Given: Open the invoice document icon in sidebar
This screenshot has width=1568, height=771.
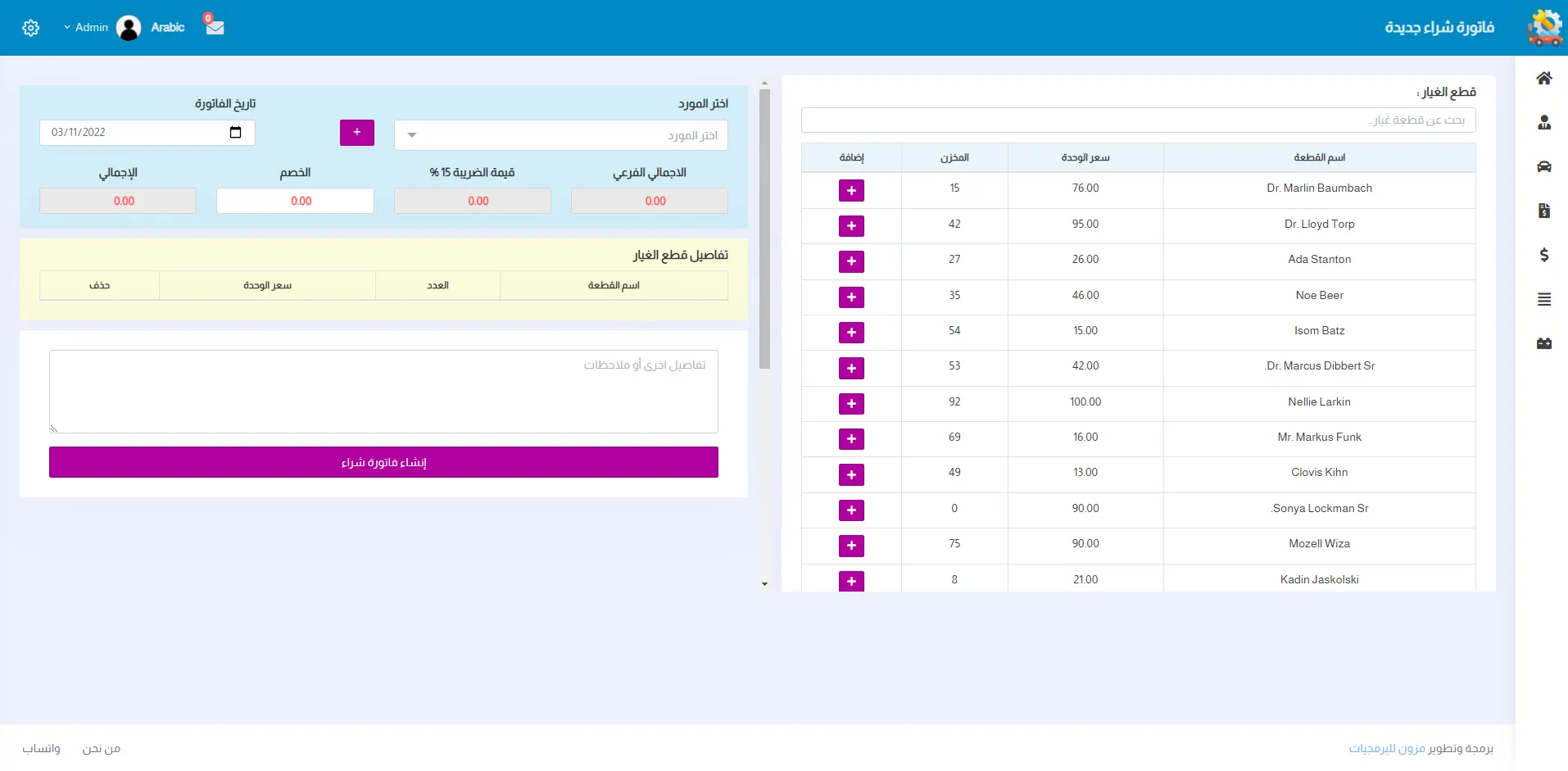Looking at the screenshot, I should click(x=1543, y=211).
